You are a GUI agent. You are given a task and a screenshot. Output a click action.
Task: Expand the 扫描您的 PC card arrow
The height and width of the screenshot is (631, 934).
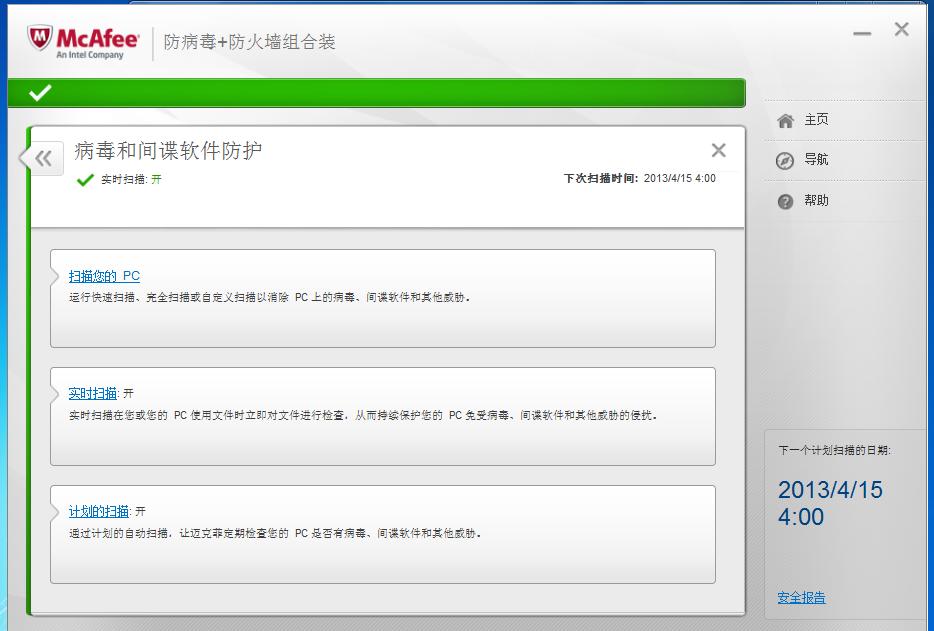[x=55, y=275]
